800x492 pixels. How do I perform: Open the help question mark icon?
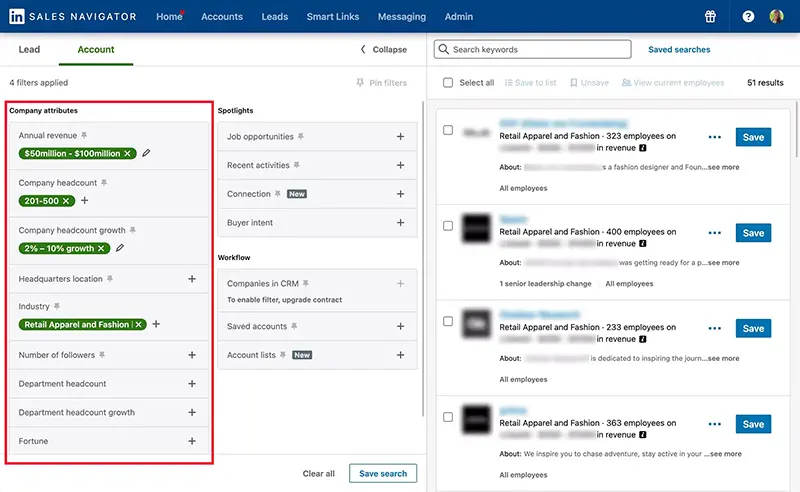(x=748, y=16)
